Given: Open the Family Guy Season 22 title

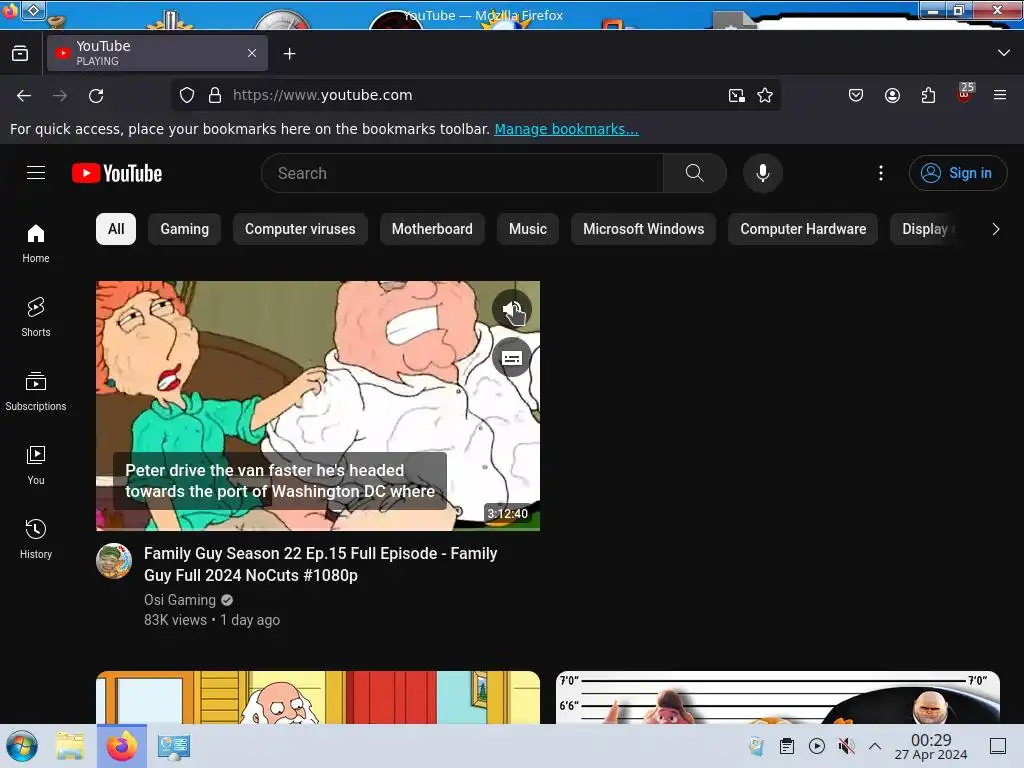Looking at the screenshot, I should (321, 564).
